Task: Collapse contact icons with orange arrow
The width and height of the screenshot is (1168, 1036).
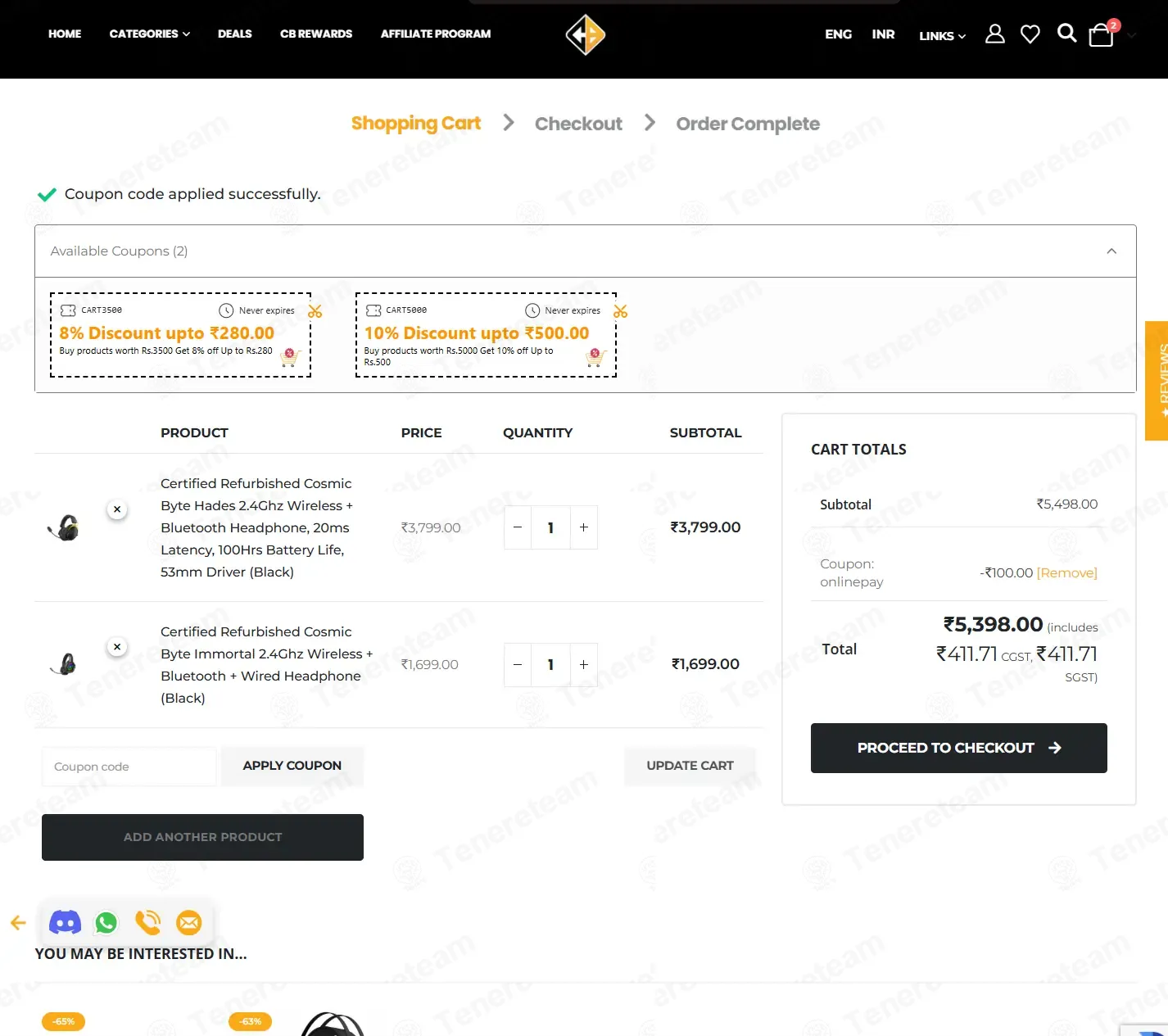Action: point(18,923)
